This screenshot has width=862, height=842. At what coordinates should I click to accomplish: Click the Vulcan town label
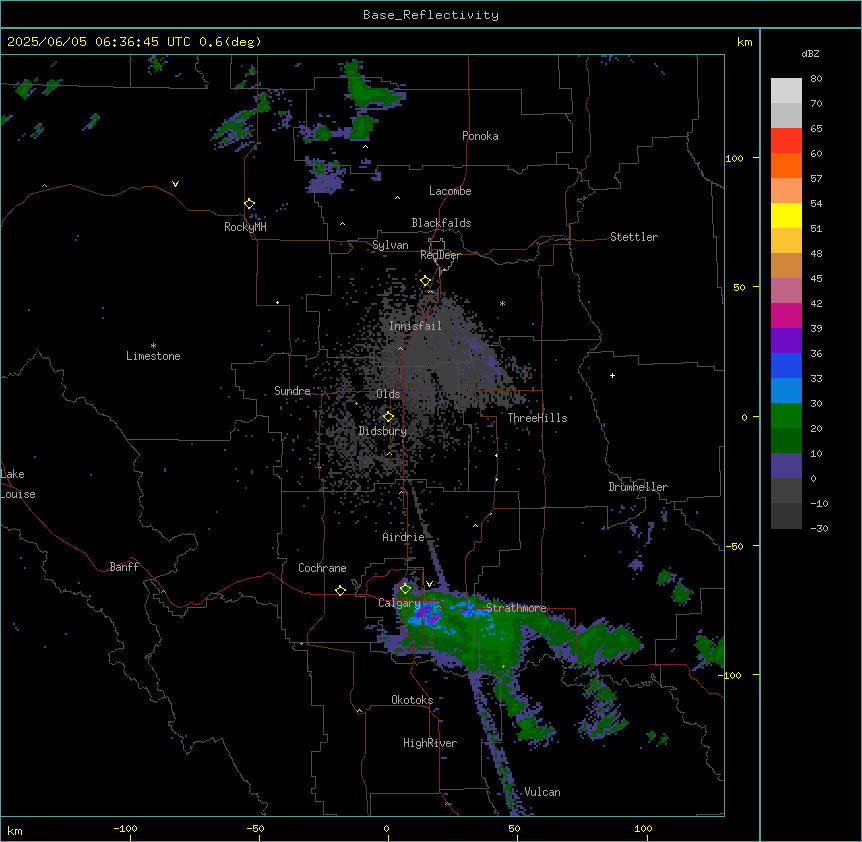[542, 792]
